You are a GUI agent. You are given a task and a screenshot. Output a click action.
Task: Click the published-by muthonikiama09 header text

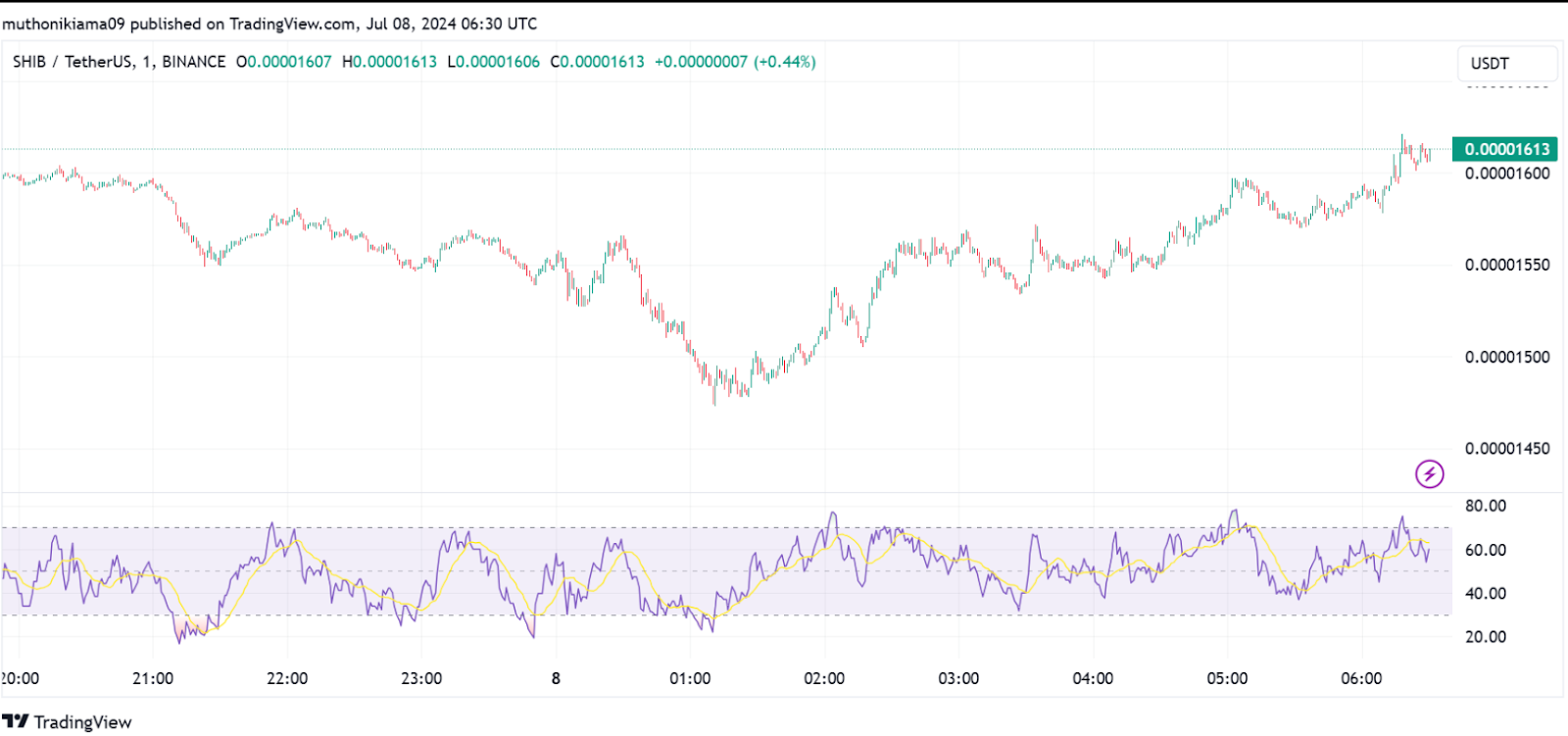click(x=269, y=24)
